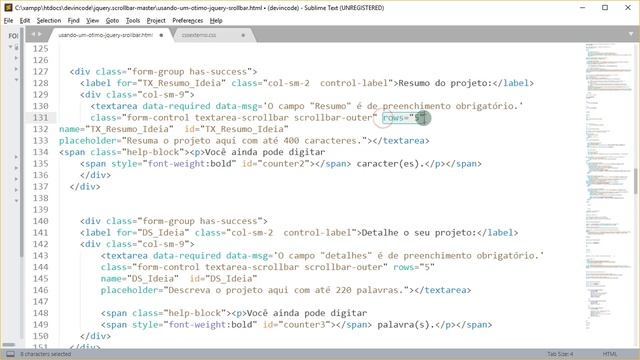Close the .css tab via its unsaved dot

point(243,35)
